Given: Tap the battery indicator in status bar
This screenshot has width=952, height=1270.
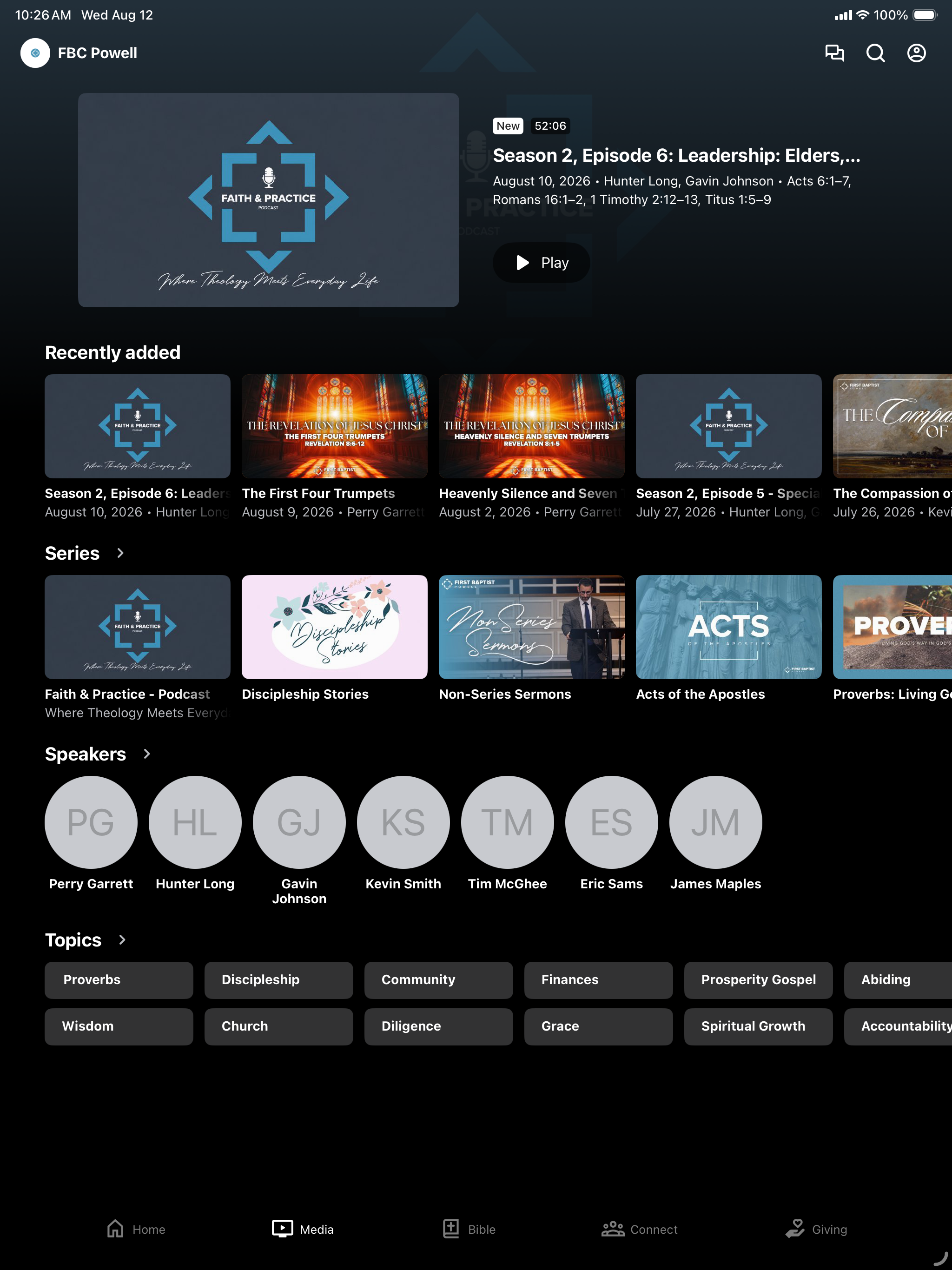Looking at the screenshot, I should coord(925,15).
